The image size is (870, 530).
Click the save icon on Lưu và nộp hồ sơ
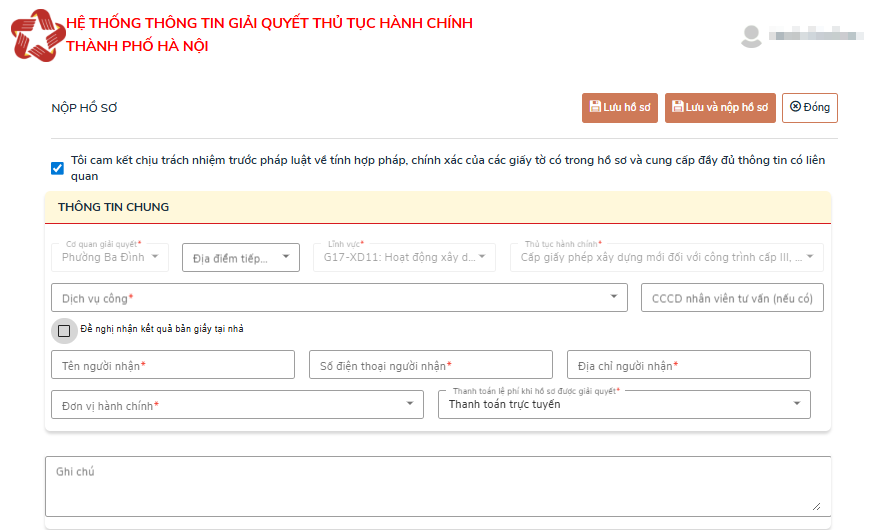click(x=678, y=107)
